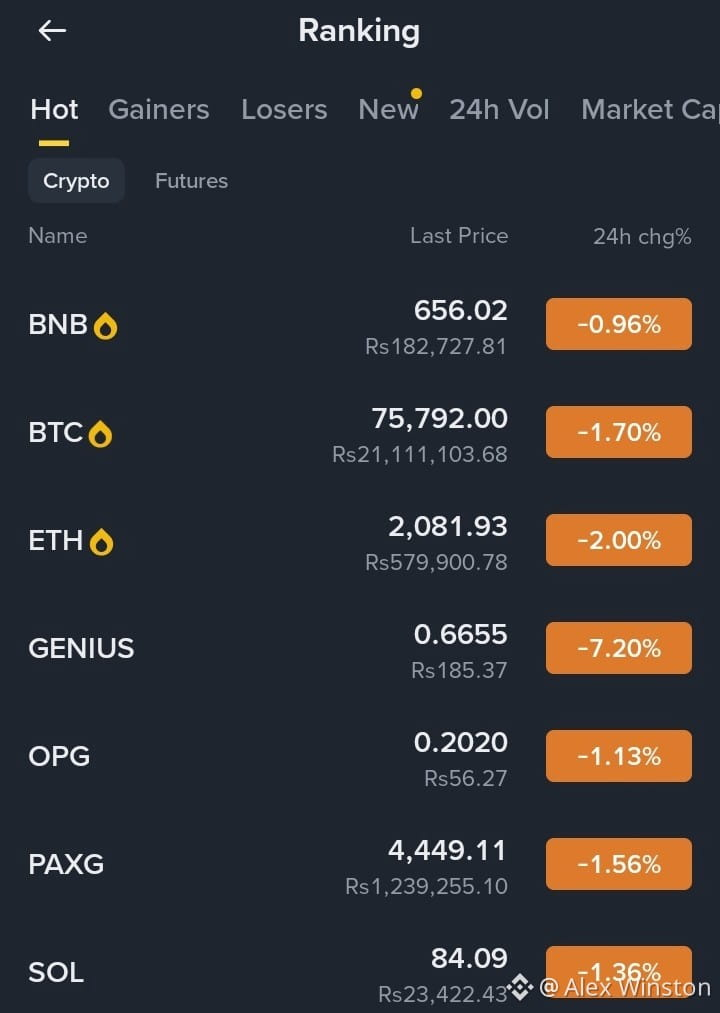Select the Hot tab

pos(54,109)
